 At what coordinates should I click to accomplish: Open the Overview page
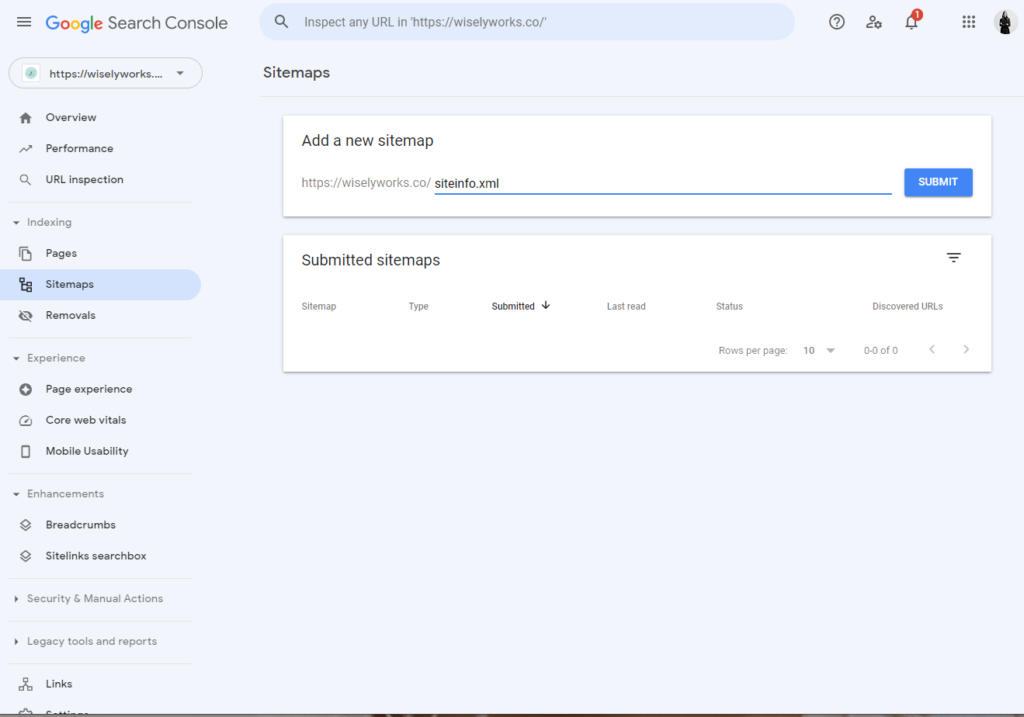coord(71,118)
